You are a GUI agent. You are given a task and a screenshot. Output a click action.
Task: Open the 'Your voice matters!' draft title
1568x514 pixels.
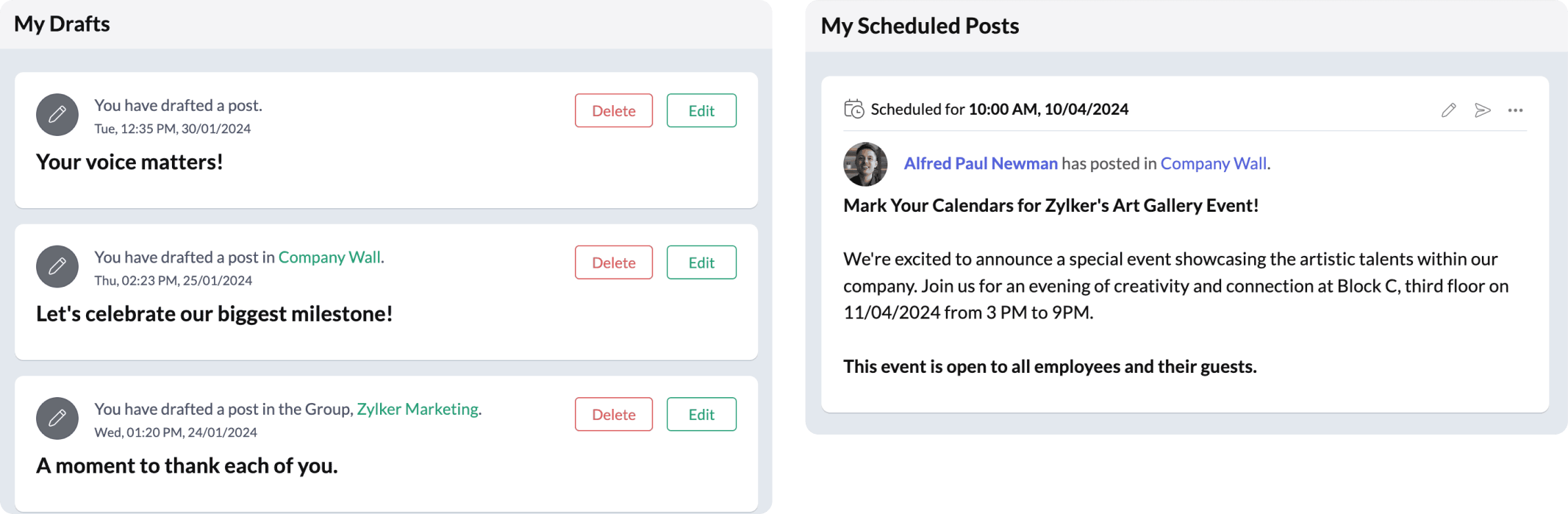point(129,162)
